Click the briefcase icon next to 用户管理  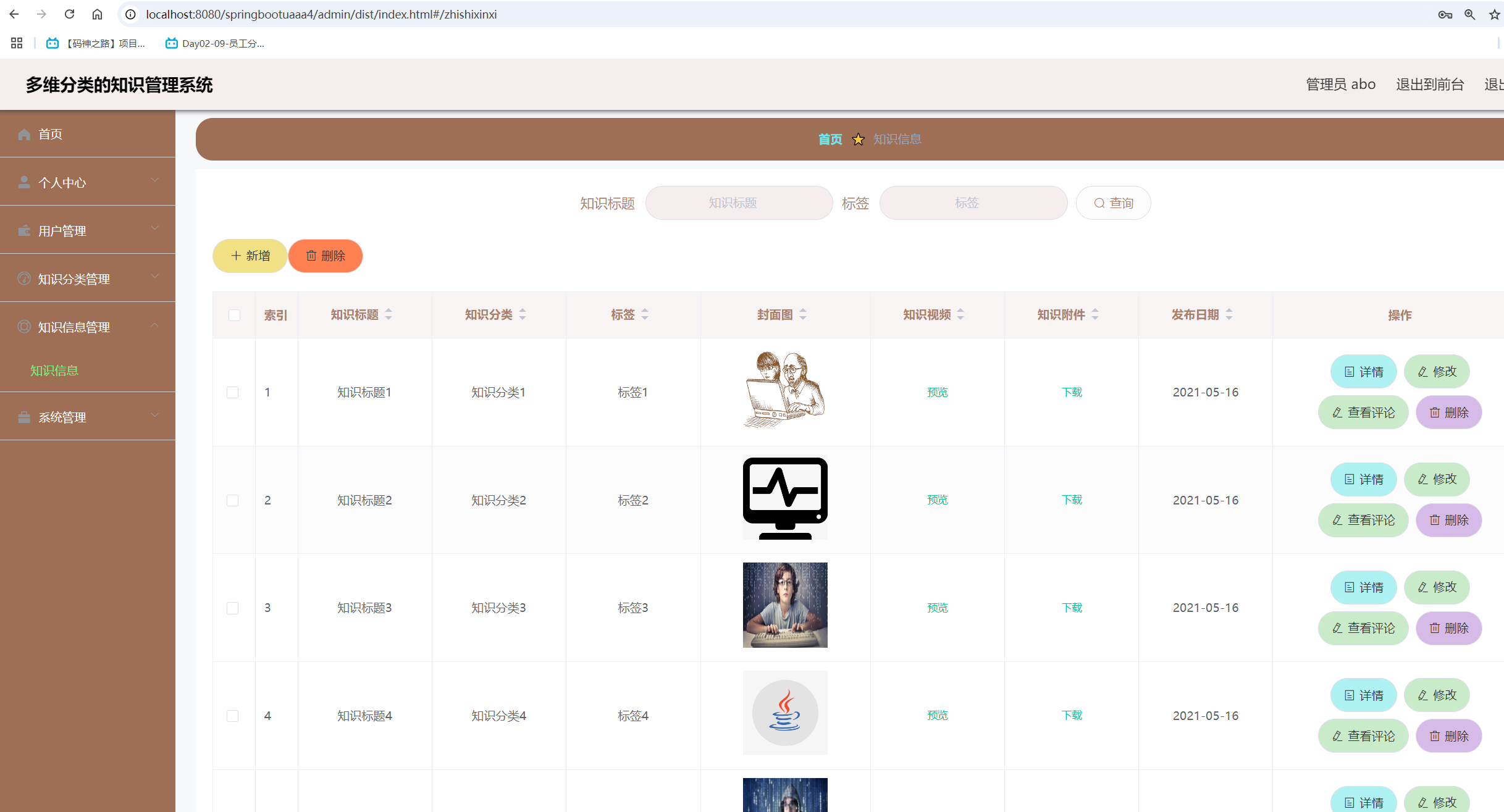click(x=23, y=230)
